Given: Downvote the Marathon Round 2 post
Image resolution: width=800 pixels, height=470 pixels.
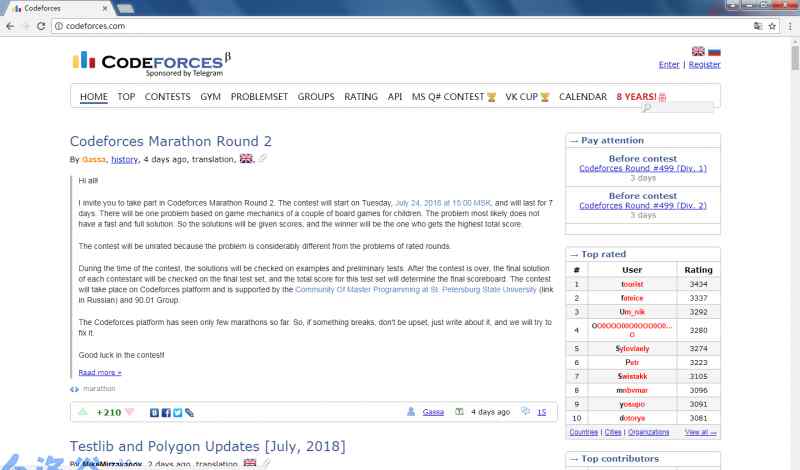Looking at the screenshot, I should coord(129,412).
